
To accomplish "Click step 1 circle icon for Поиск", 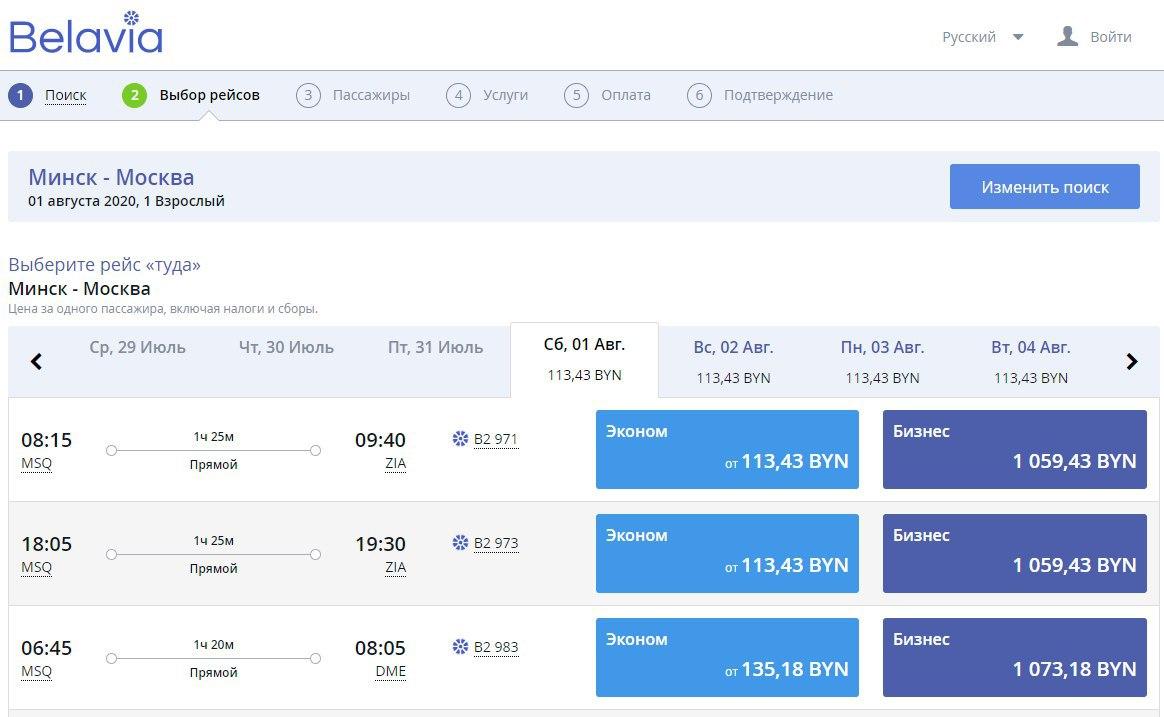I will pos(20,96).
